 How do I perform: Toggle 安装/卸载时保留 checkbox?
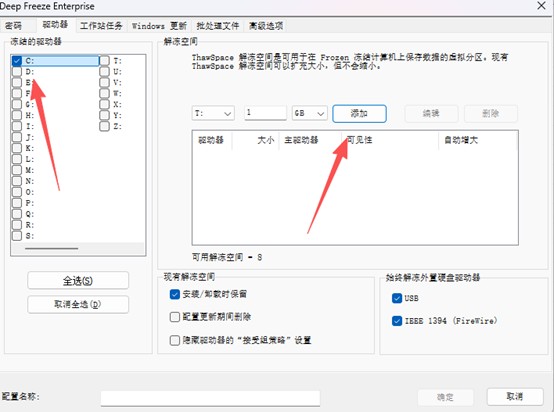click(175, 294)
